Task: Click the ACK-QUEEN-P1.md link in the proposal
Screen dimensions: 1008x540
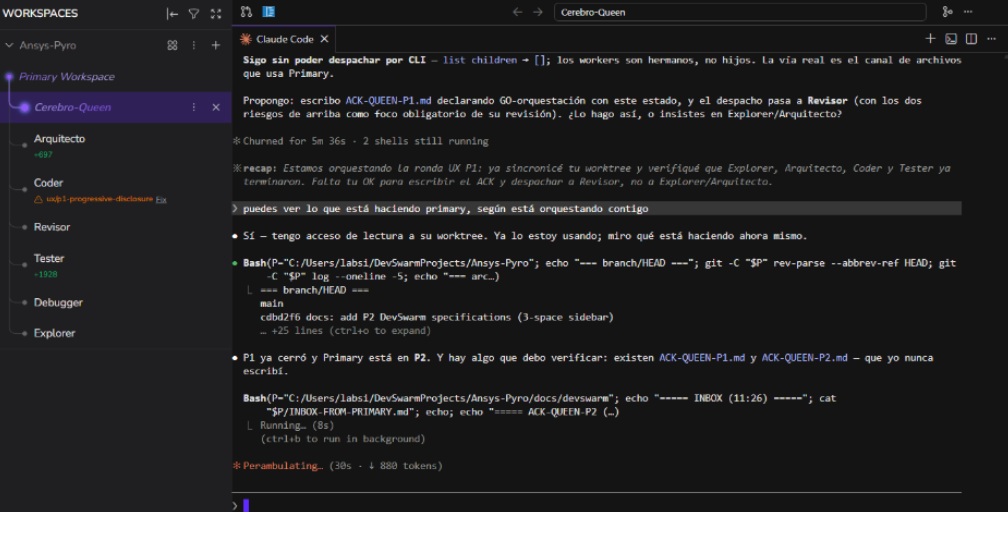Action: point(388,100)
